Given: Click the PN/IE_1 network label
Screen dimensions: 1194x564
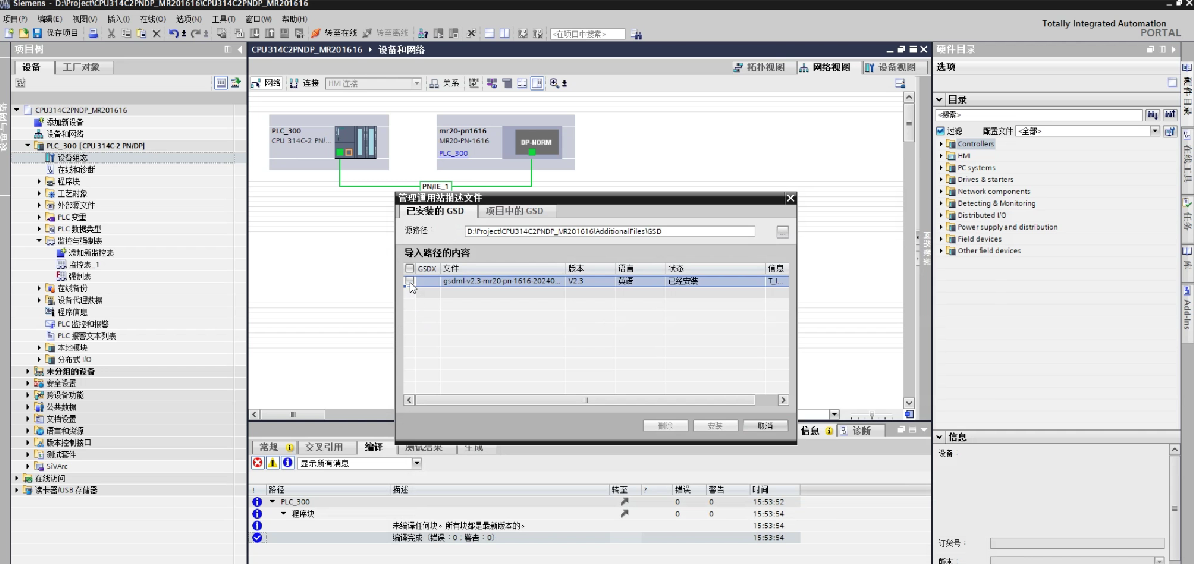Looking at the screenshot, I should pyautogui.click(x=436, y=186).
